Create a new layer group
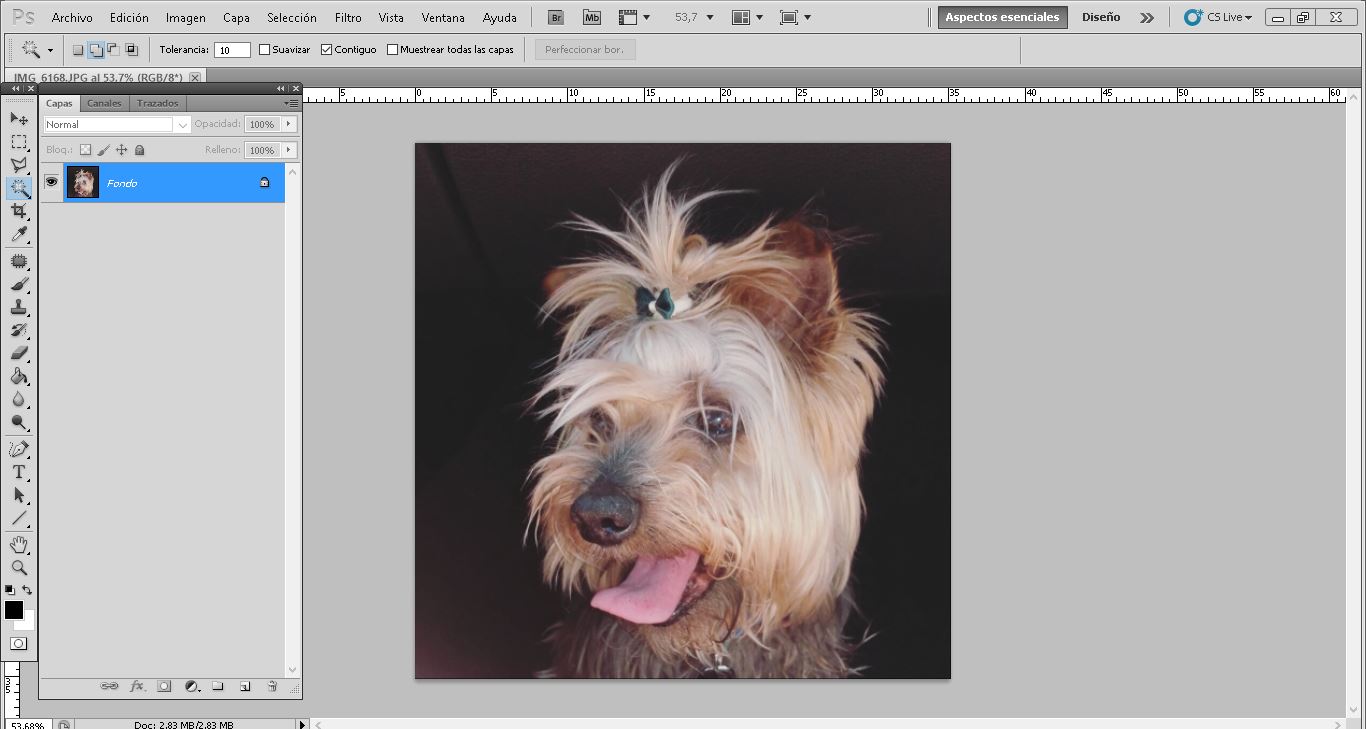The width and height of the screenshot is (1366, 729). pos(218,686)
